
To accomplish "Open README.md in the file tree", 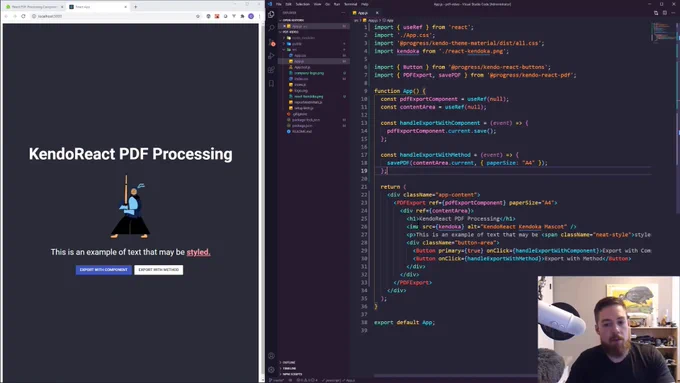I will [314, 131].
